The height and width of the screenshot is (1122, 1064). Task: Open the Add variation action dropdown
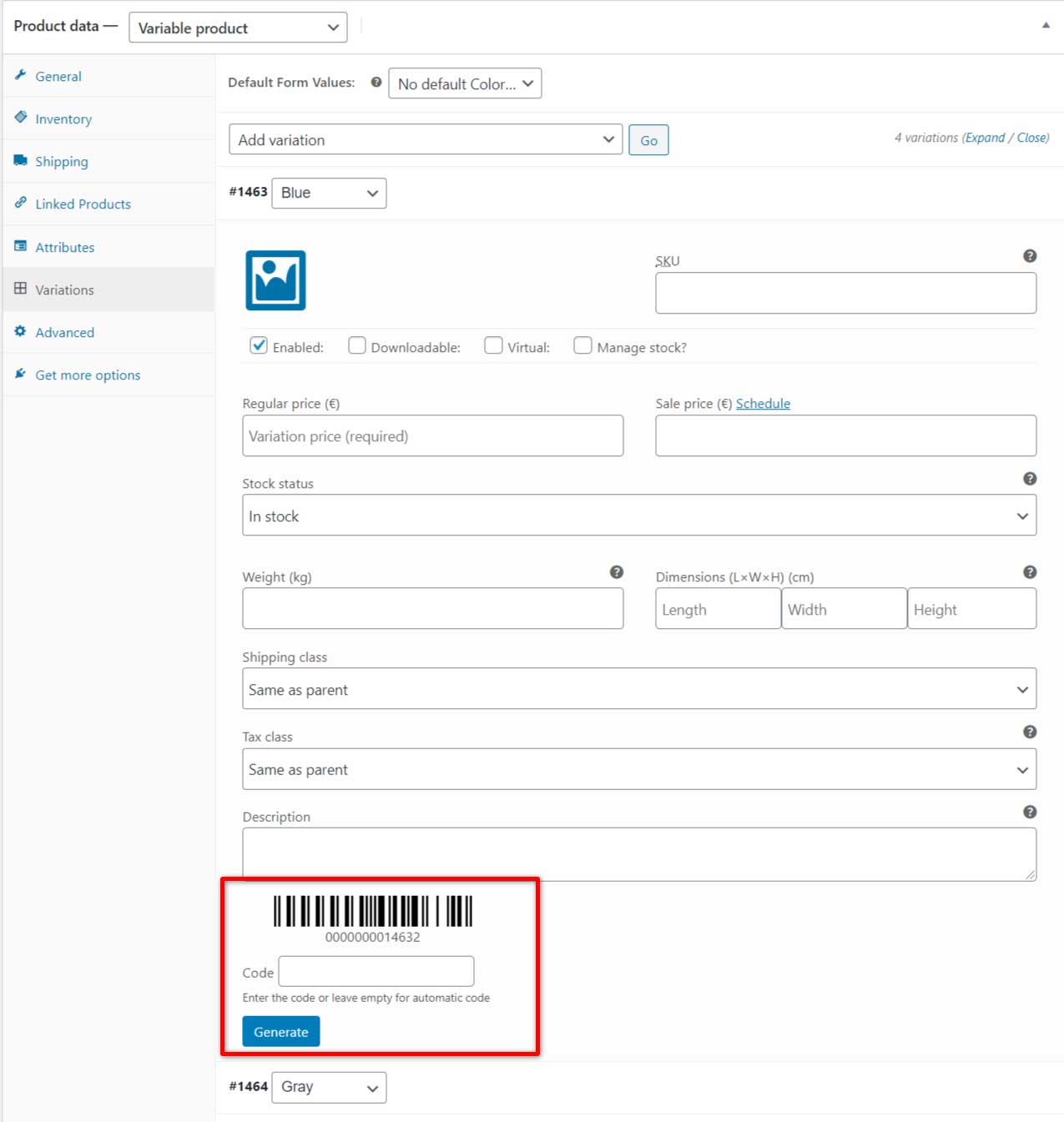coord(426,139)
